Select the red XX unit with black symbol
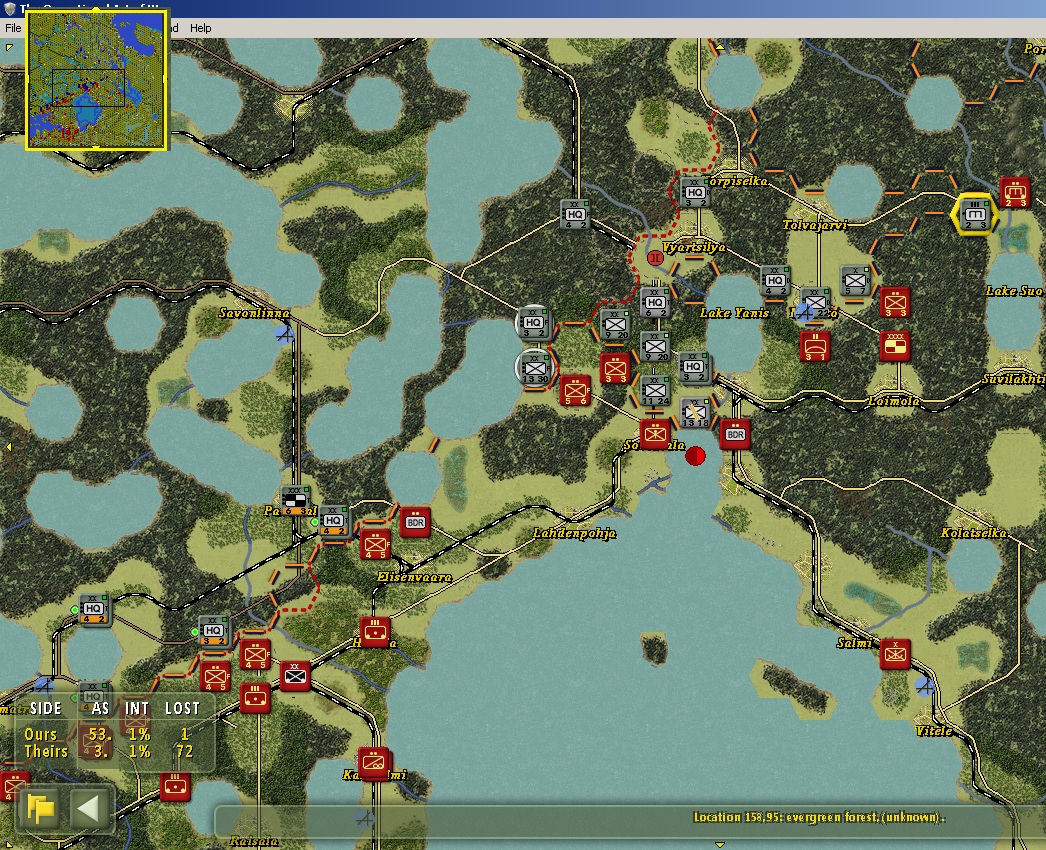 click(x=294, y=677)
